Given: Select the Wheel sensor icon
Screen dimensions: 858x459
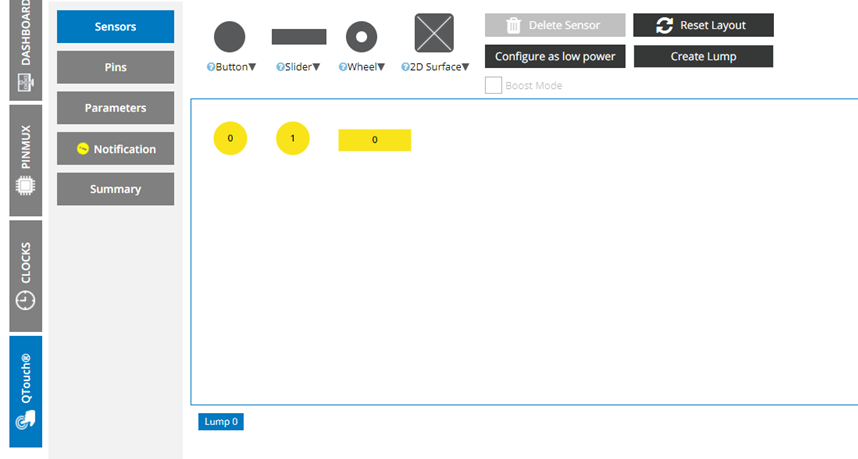Looking at the screenshot, I should point(361,37).
